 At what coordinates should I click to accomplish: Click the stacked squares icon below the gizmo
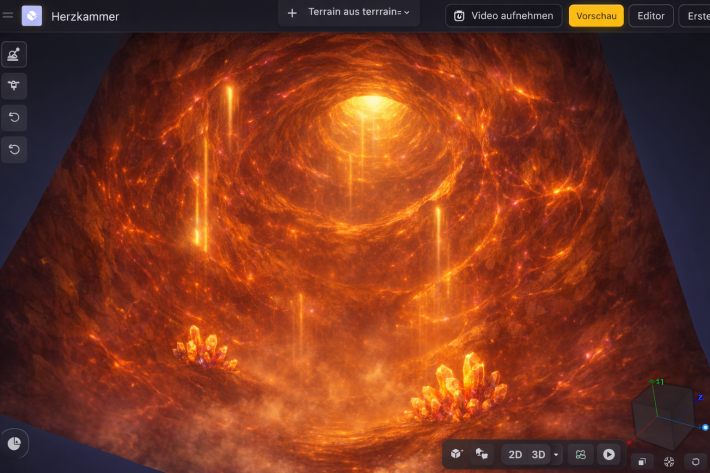click(x=642, y=462)
